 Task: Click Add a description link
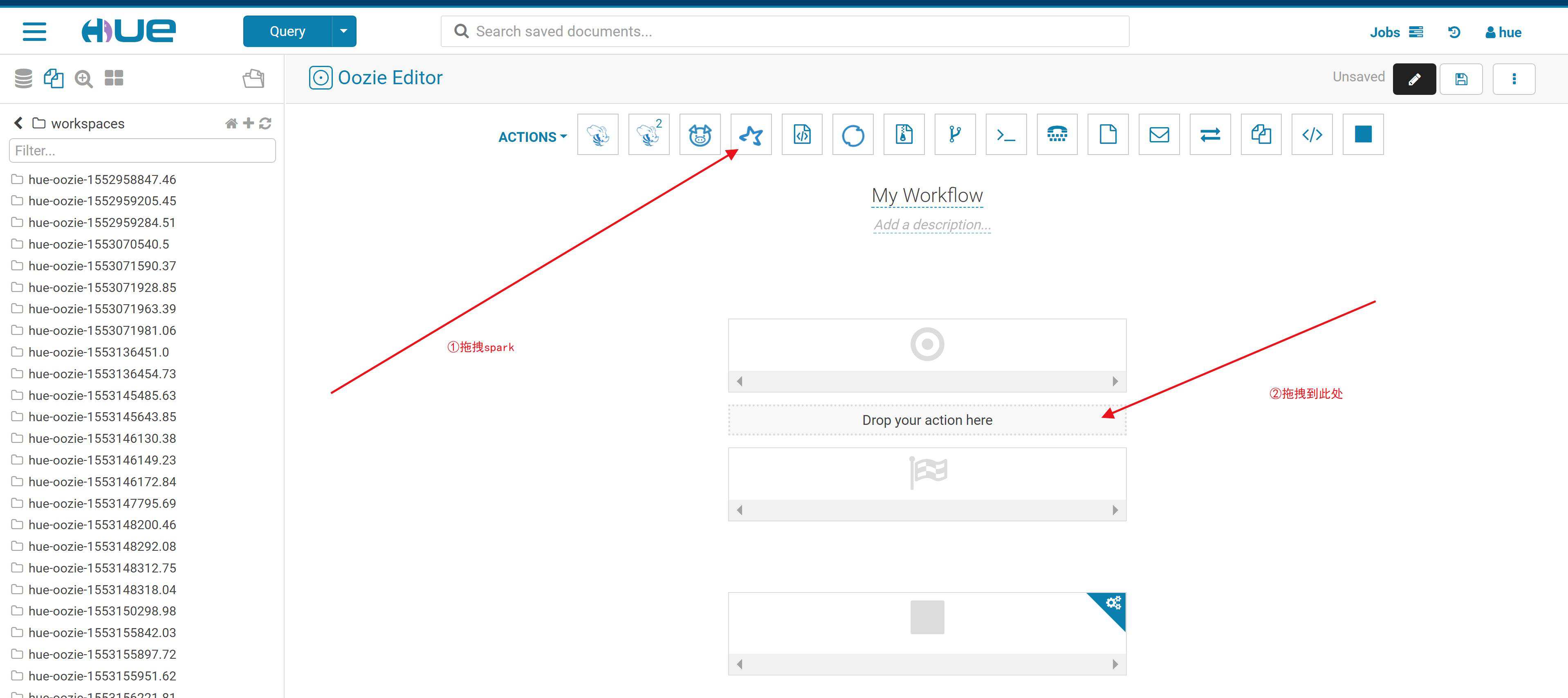pos(931,224)
